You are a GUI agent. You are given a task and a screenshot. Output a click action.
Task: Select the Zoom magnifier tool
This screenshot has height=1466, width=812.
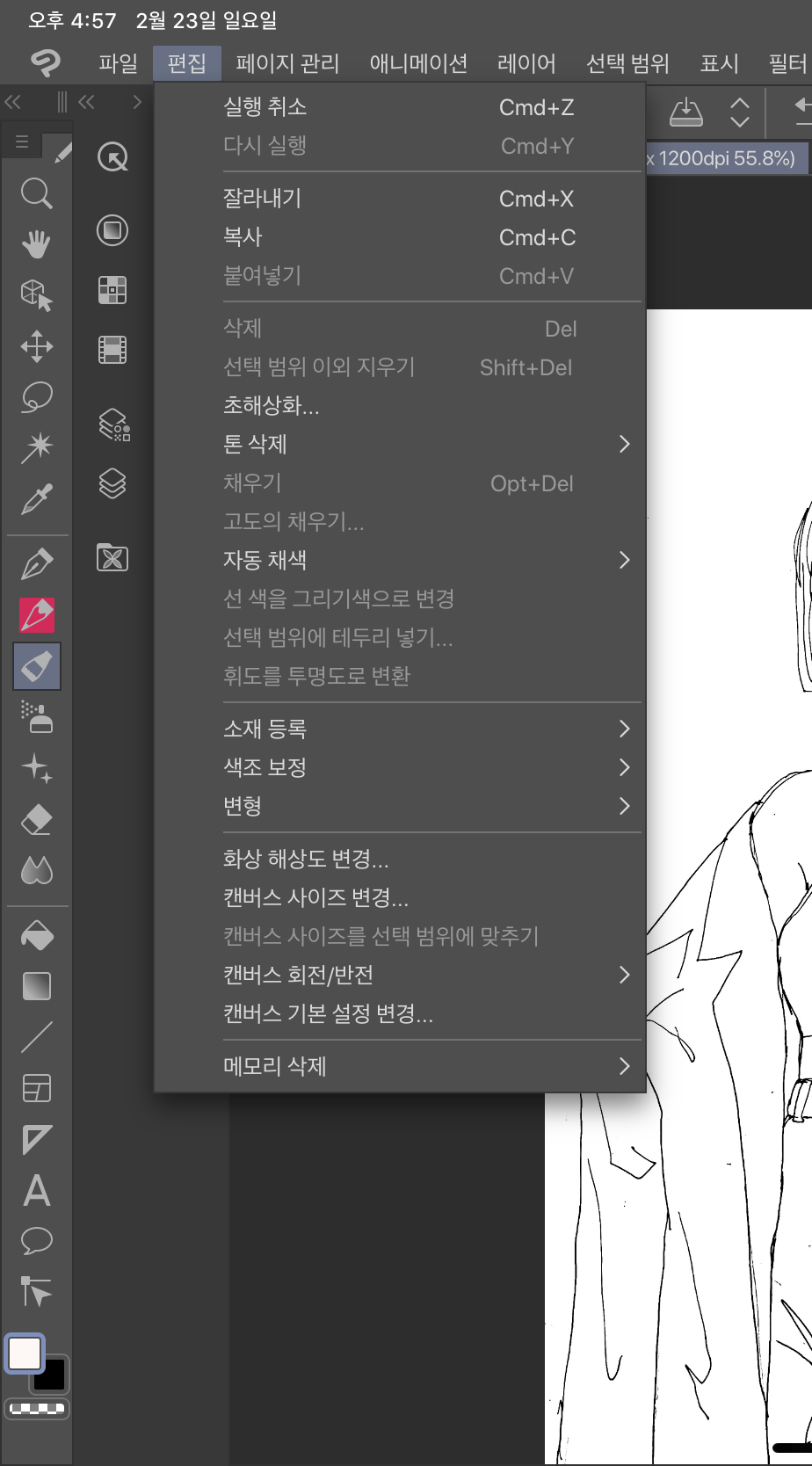pyautogui.click(x=36, y=193)
